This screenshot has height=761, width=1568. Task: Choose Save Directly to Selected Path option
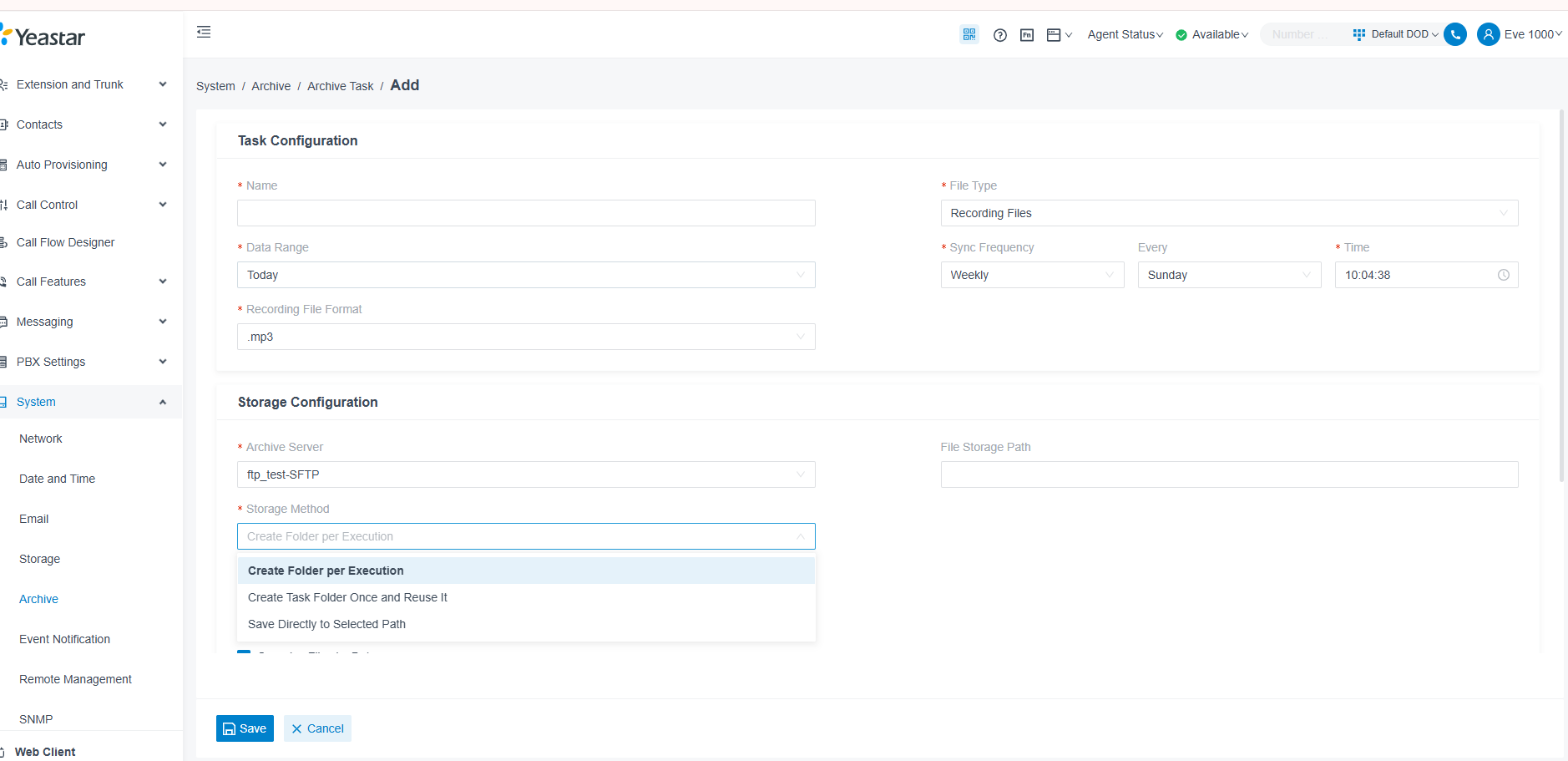click(326, 624)
